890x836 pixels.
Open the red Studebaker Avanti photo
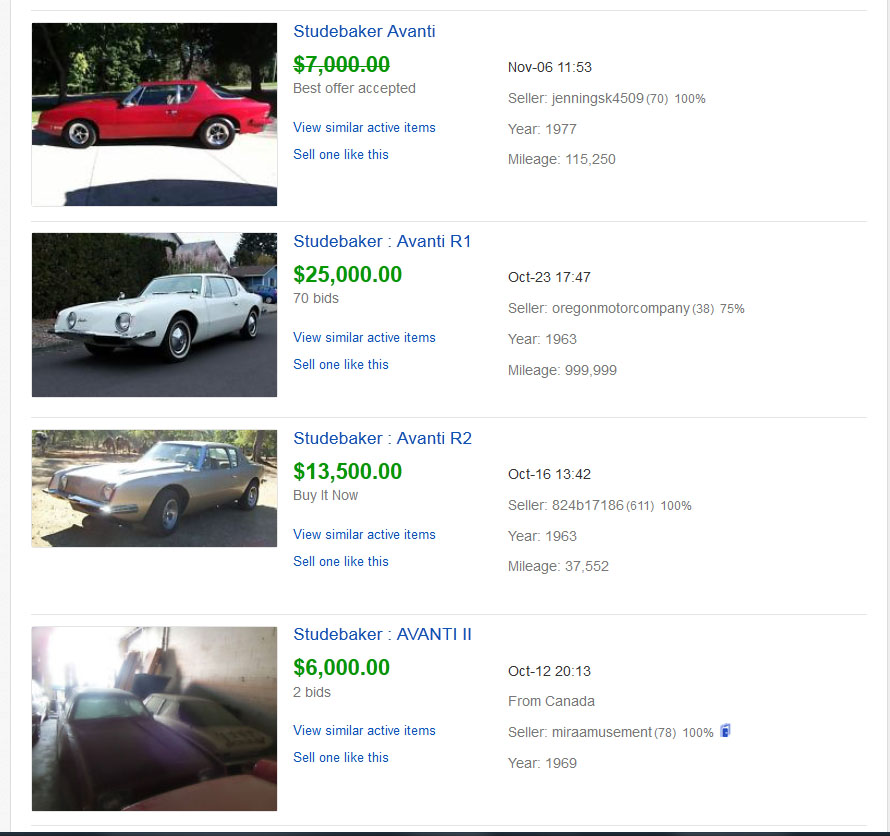pyautogui.click(x=154, y=114)
